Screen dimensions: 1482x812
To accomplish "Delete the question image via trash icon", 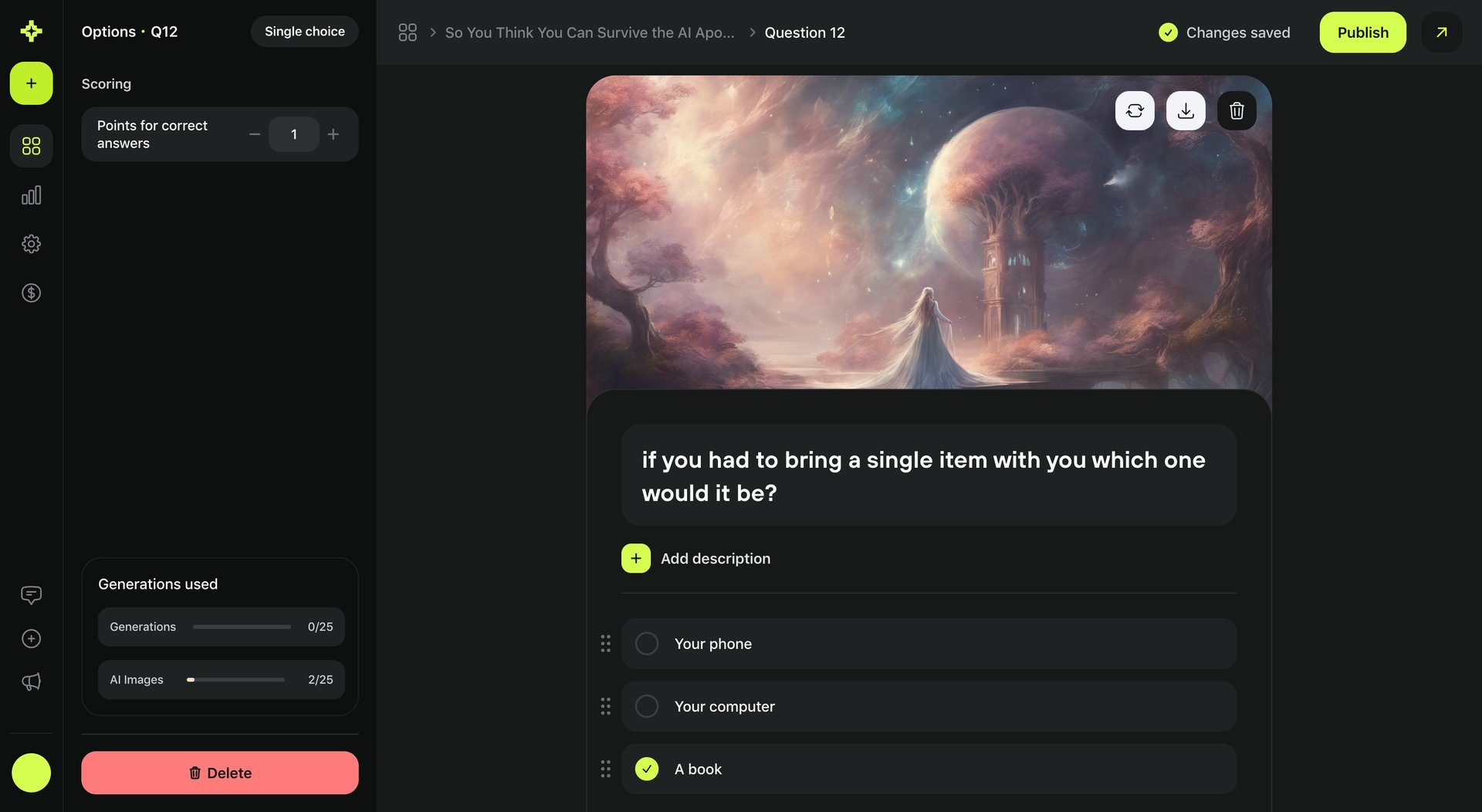I will tap(1236, 110).
